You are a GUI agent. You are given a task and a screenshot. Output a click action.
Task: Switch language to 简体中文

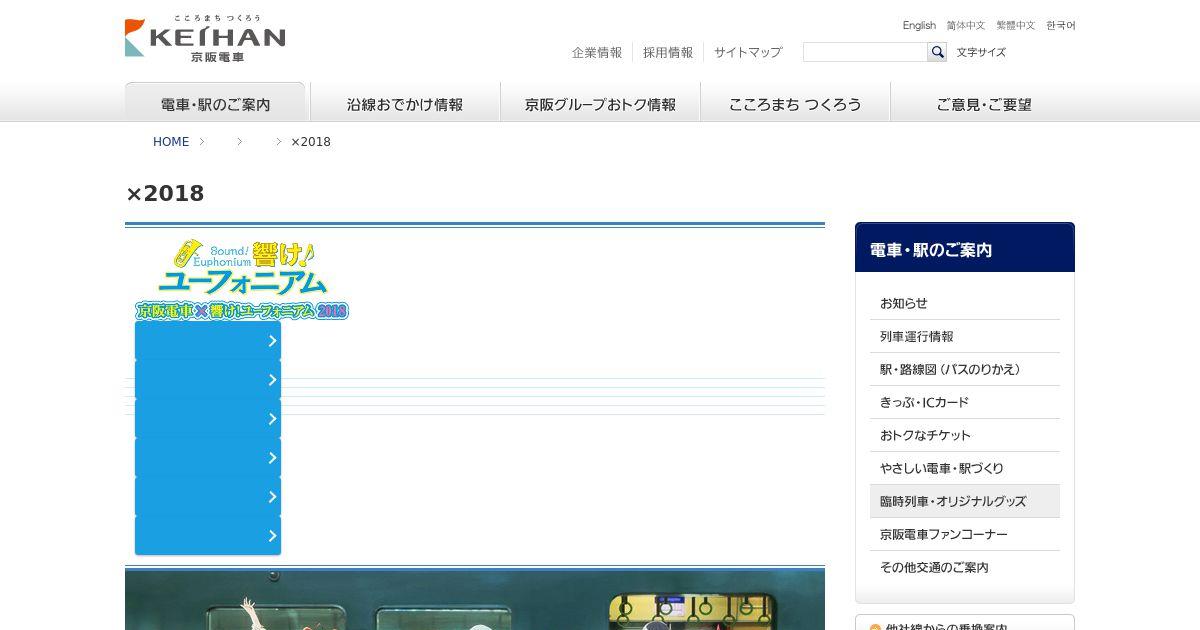(x=966, y=25)
